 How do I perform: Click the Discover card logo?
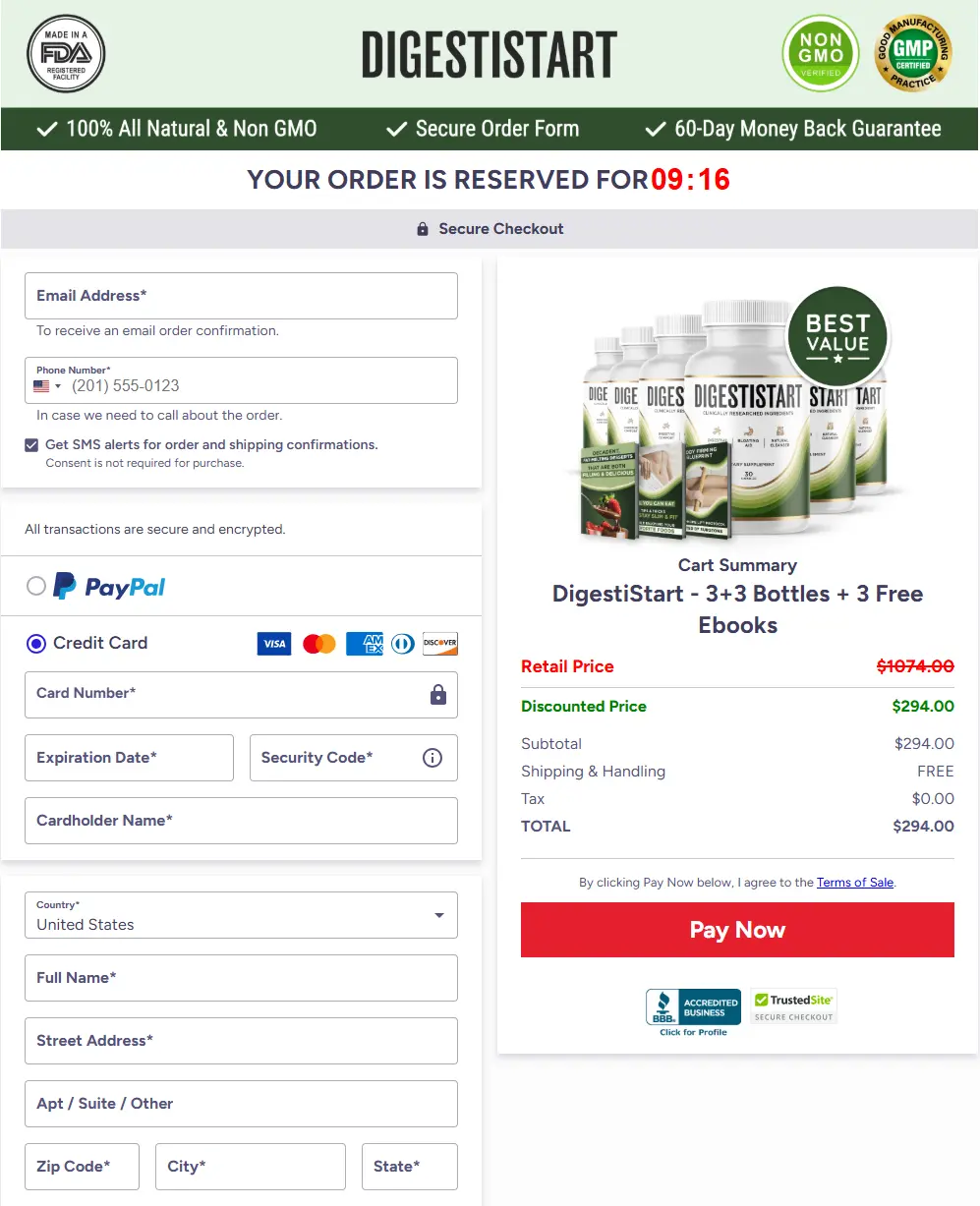[x=440, y=644]
